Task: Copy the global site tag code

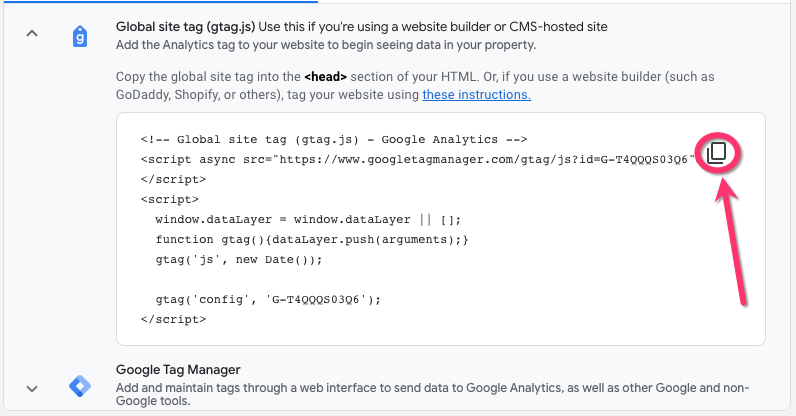Action: [x=716, y=153]
